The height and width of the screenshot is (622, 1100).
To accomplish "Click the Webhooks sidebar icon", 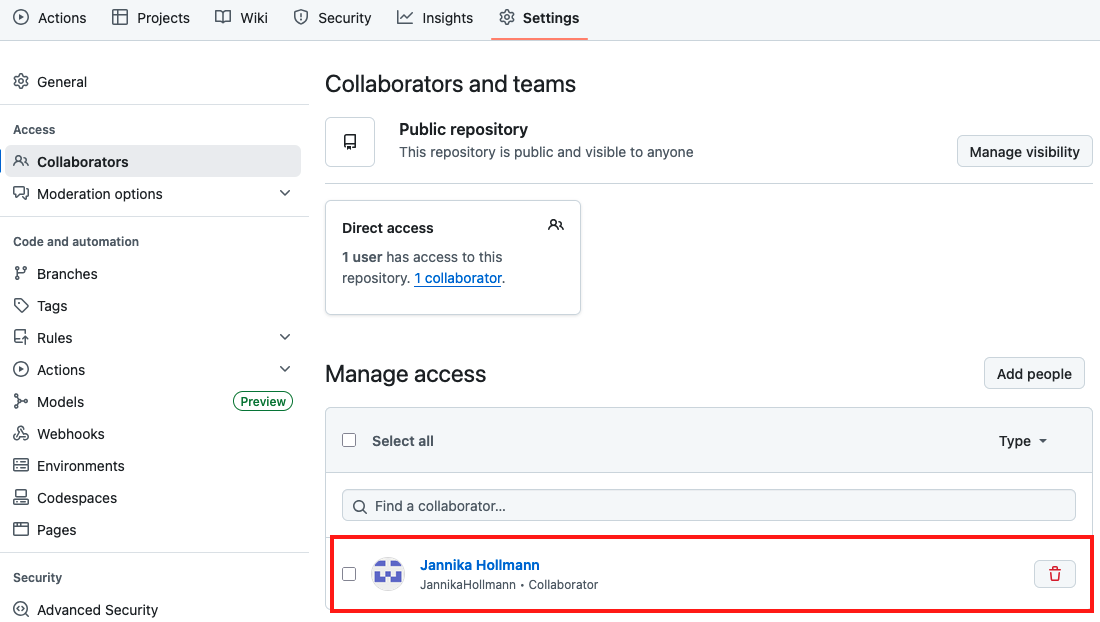I will point(21,433).
